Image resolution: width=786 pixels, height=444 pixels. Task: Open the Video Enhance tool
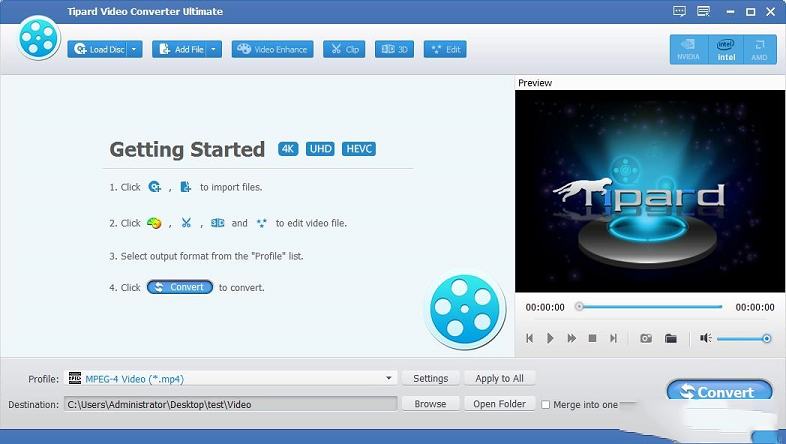[x=272, y=49]
